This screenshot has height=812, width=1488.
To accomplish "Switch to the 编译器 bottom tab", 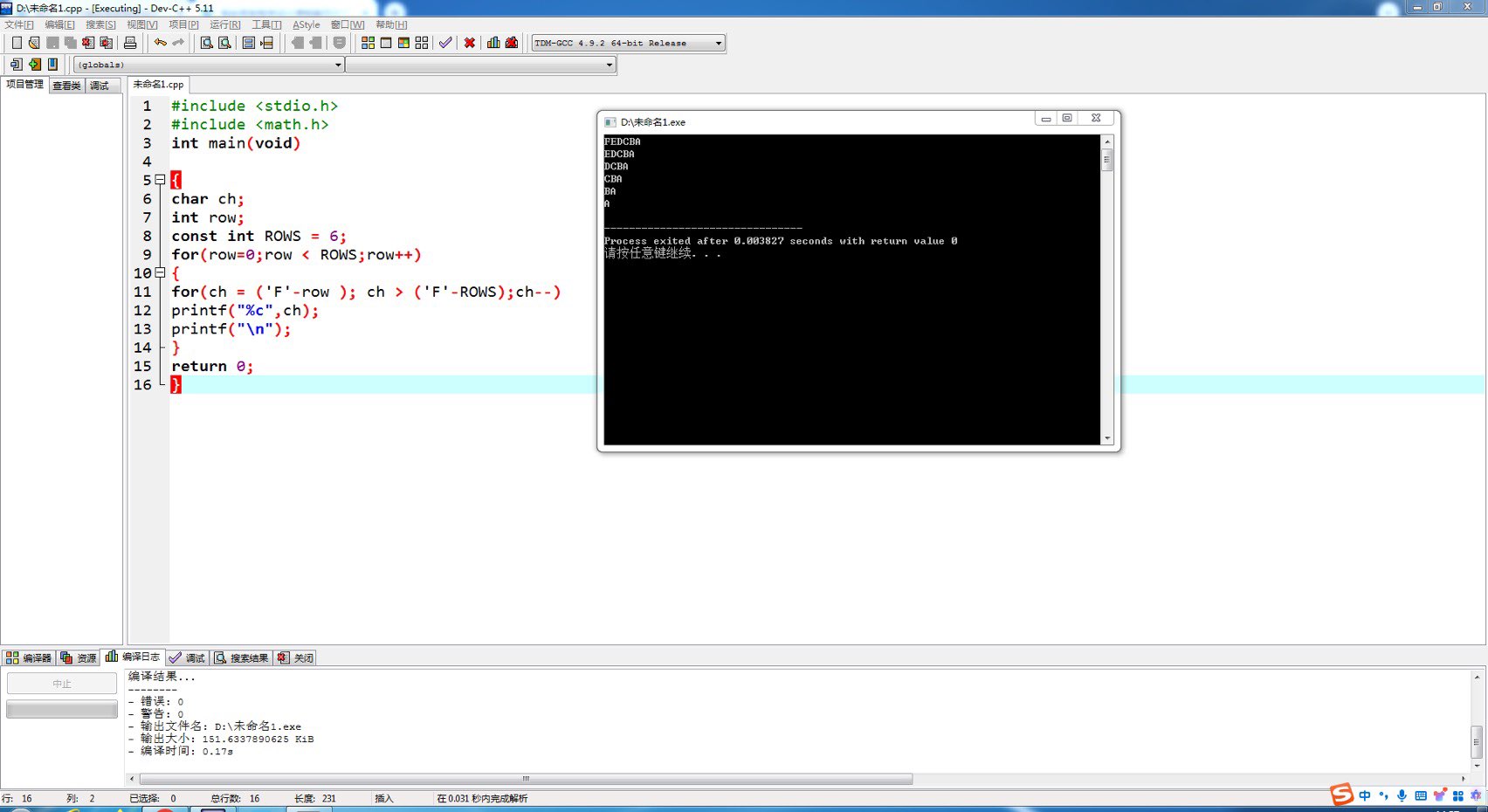I will click(x=29, y=657).
